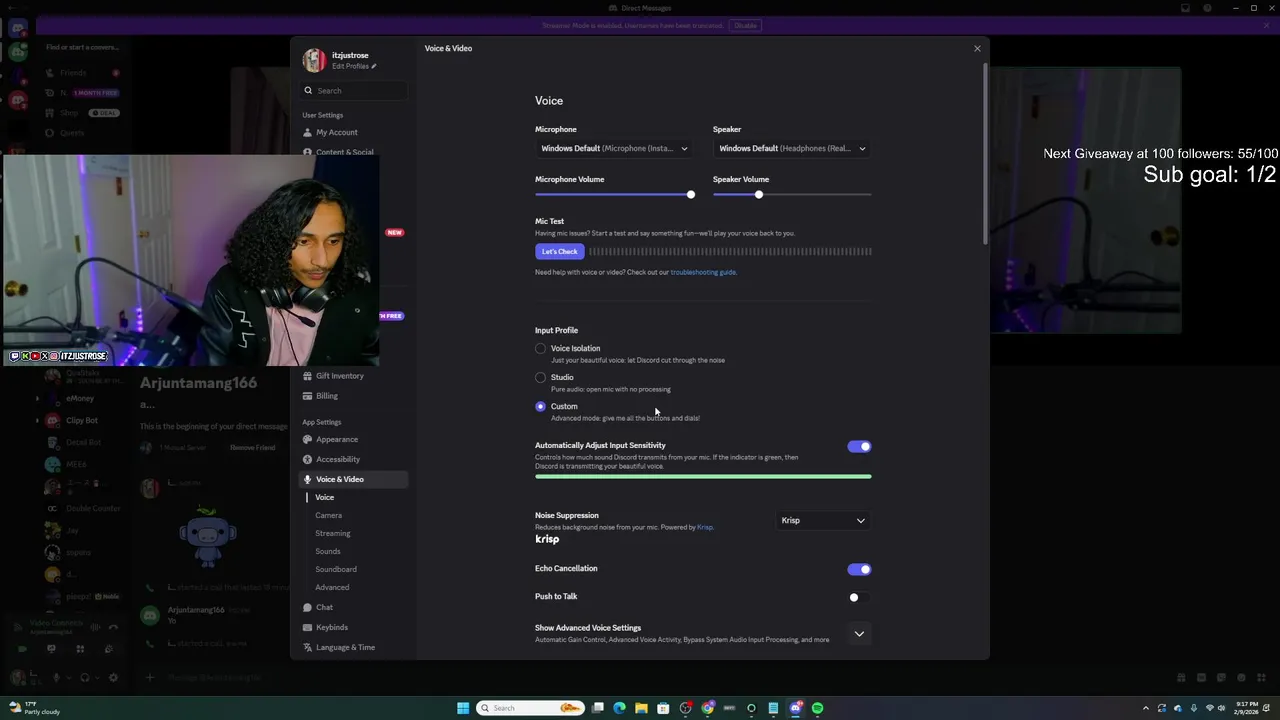Select the Studio input profile

pos(540,377)
